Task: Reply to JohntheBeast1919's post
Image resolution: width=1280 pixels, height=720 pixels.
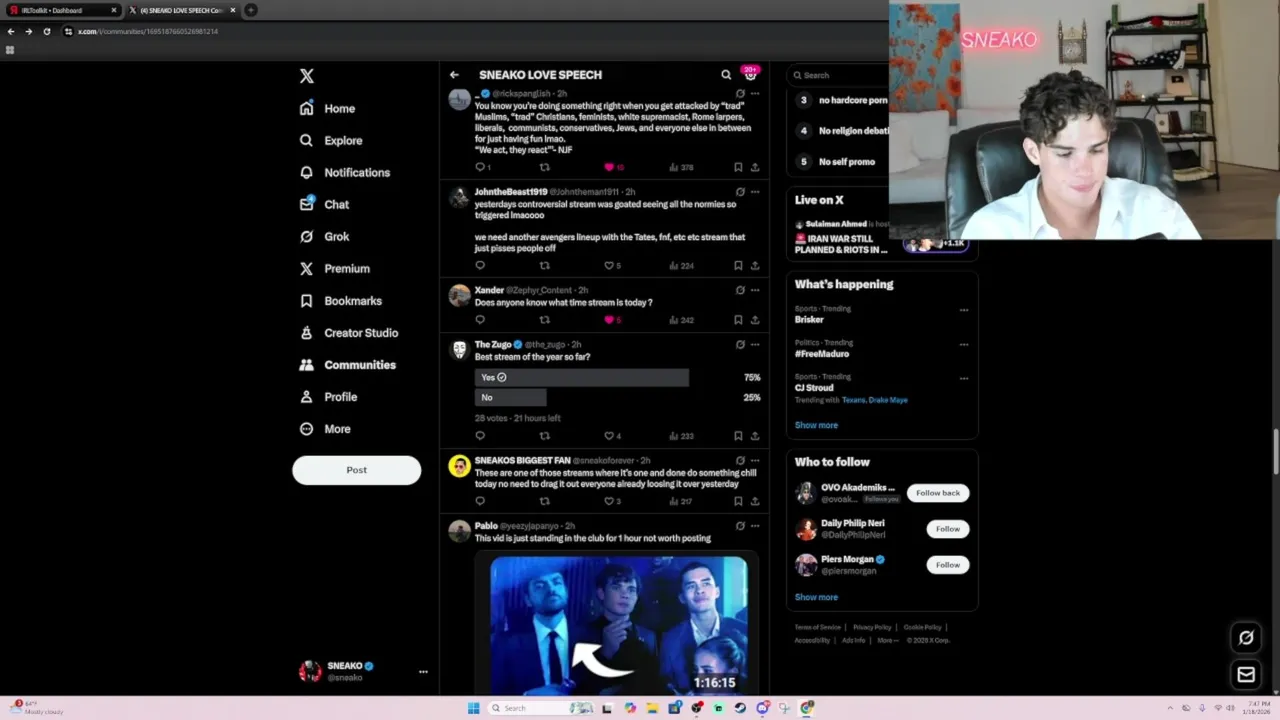Action: click(x=480, y=266)
